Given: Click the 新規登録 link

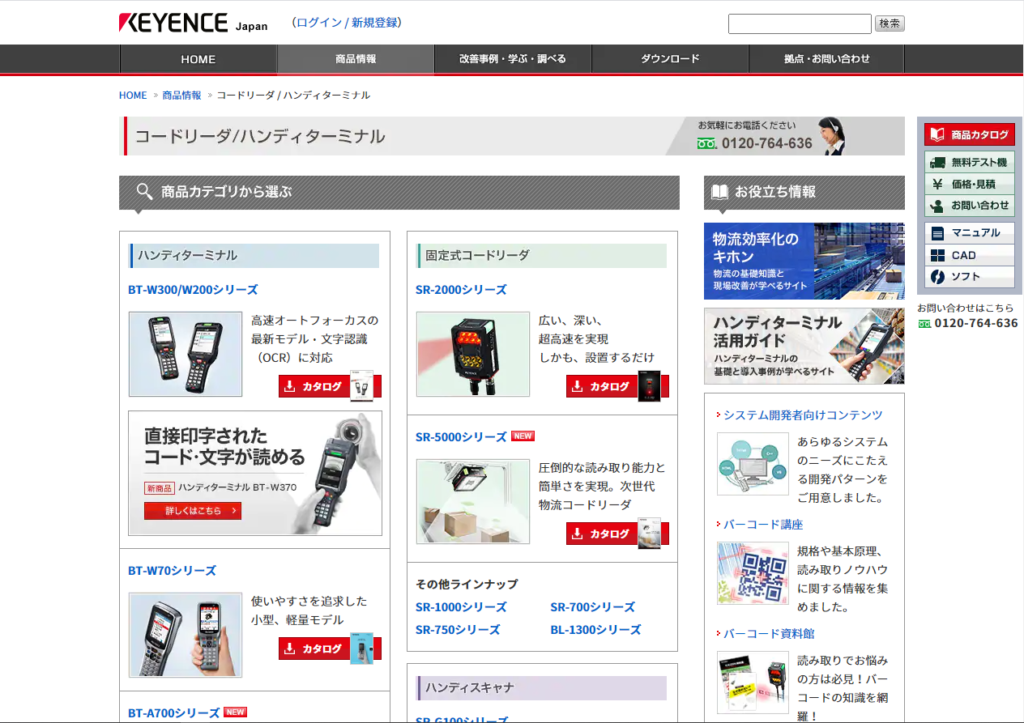Looking at the screenshot, I should coord(375,23).
